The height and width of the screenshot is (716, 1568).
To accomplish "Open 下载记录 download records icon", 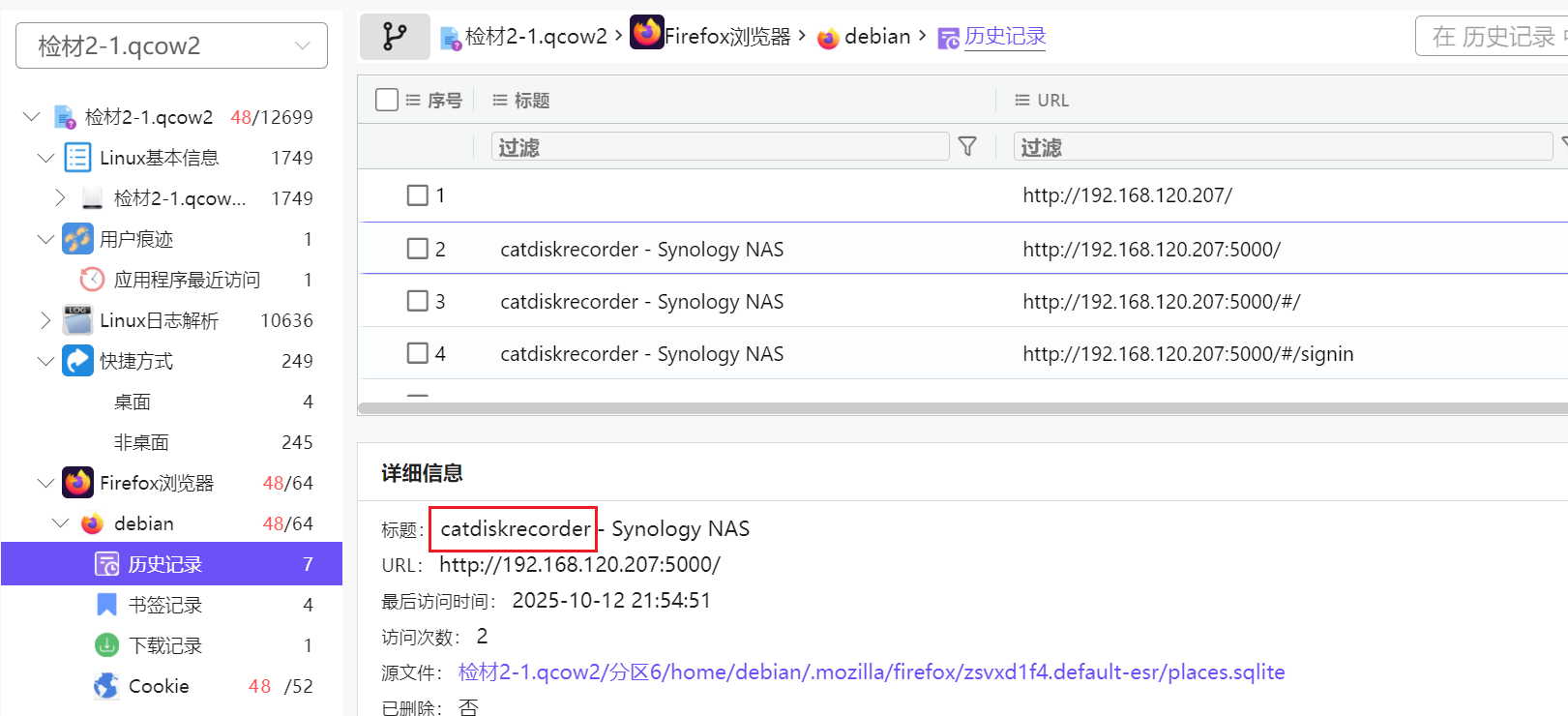I will [106, 644].
